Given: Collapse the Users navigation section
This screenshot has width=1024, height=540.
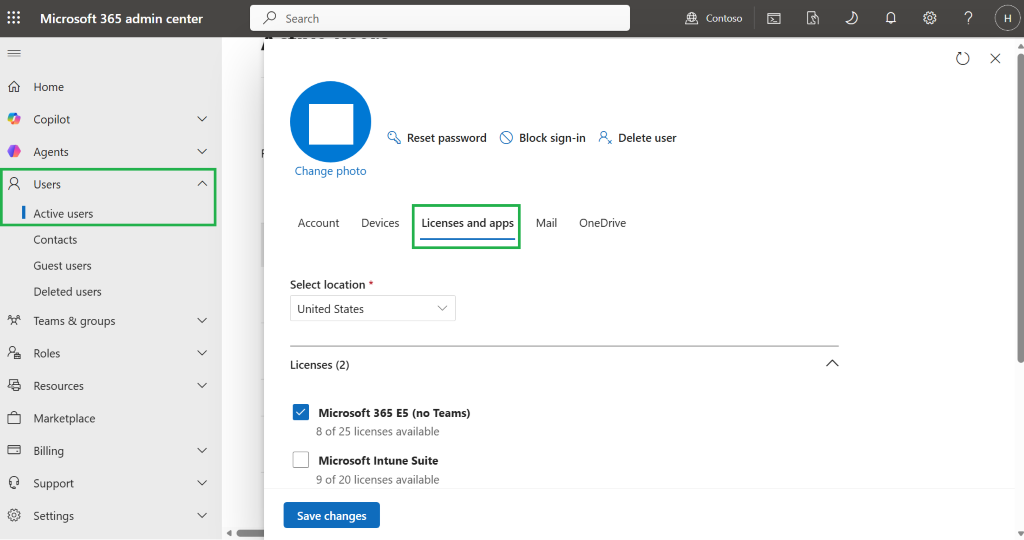Looking at the screenshot, I should point(202,183).
